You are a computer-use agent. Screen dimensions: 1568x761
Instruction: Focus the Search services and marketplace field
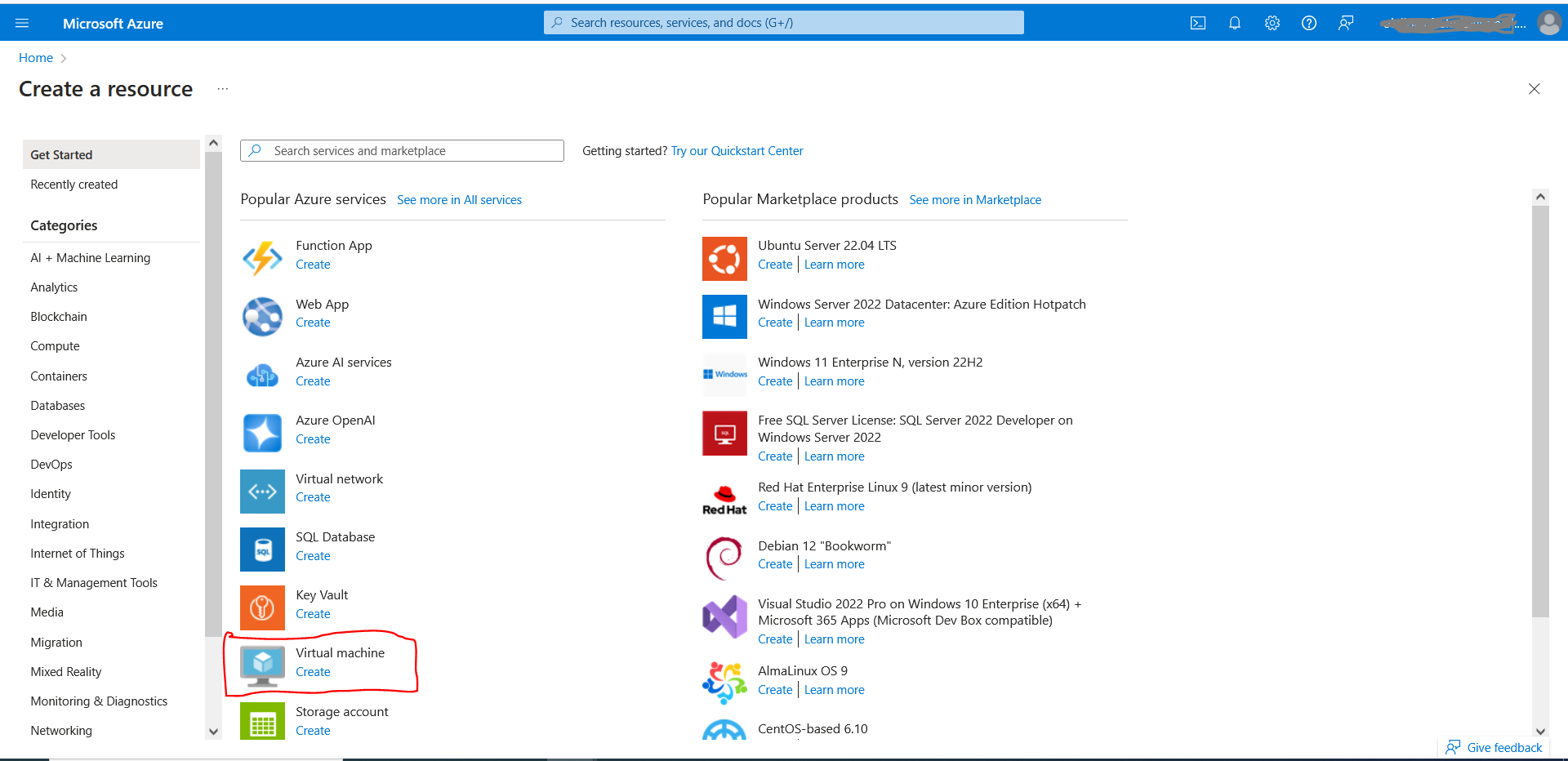(x=402, y=151)
